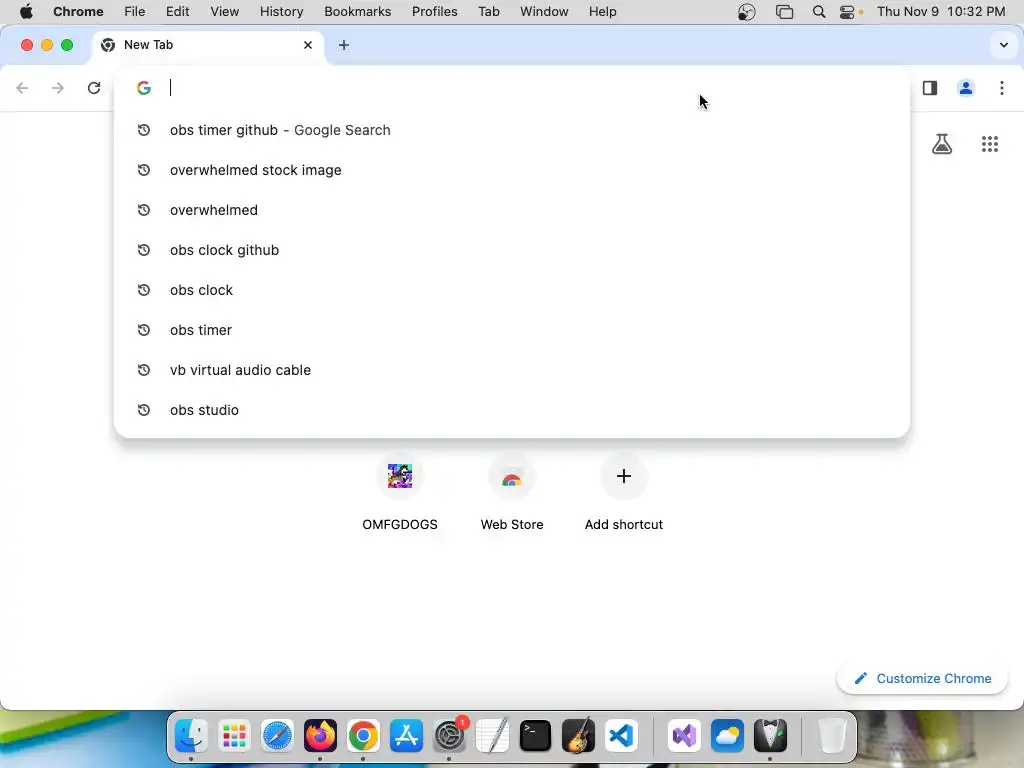Open the profile avatar button
The width and height of the screenshot is (1024, 768).
[966, 88]
